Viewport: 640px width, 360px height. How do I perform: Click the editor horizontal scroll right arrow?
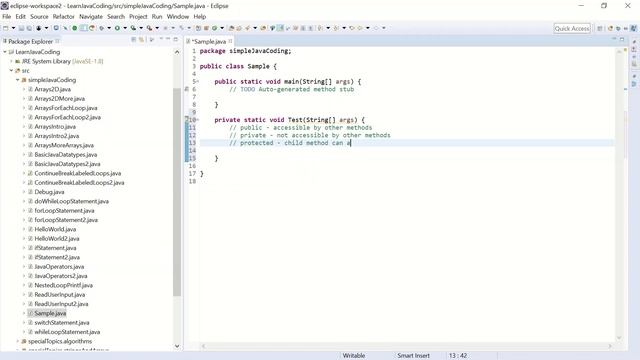[610, 346]
